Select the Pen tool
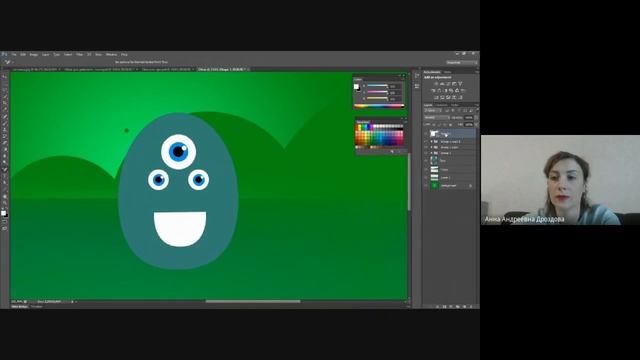640x360 pixels. (x=4, y=169)
